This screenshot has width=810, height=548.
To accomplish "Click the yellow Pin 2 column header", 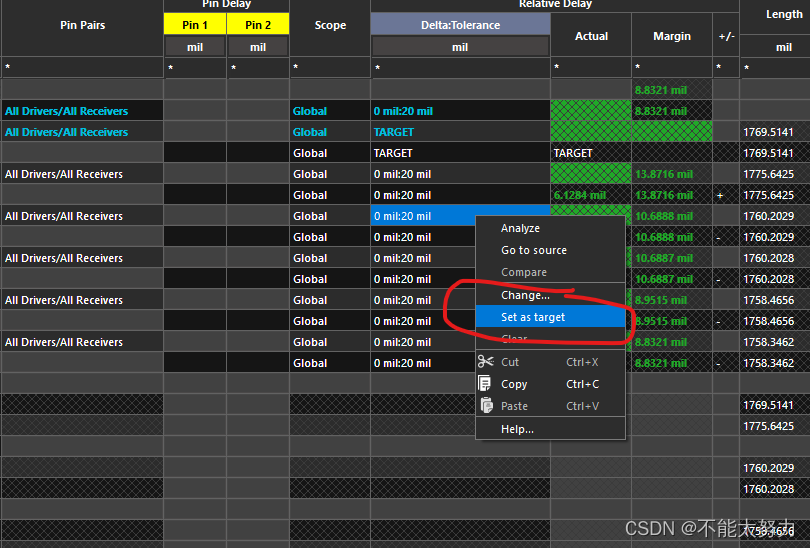I will 258,25.
